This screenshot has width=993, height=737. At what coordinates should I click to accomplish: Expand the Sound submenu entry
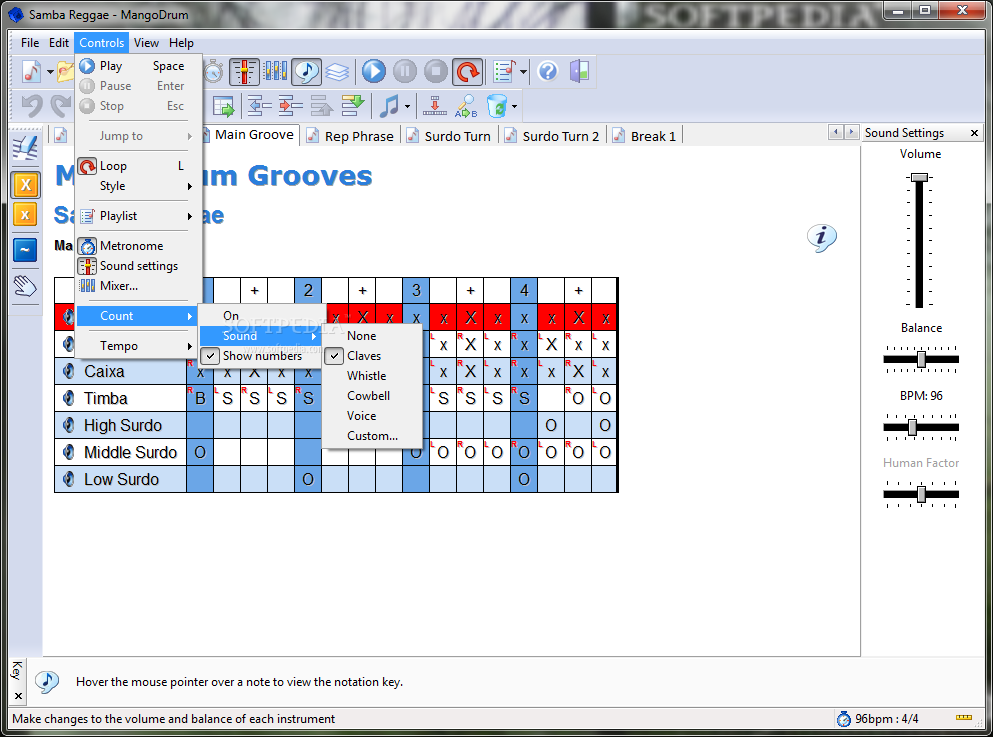[x=261, y=336]
